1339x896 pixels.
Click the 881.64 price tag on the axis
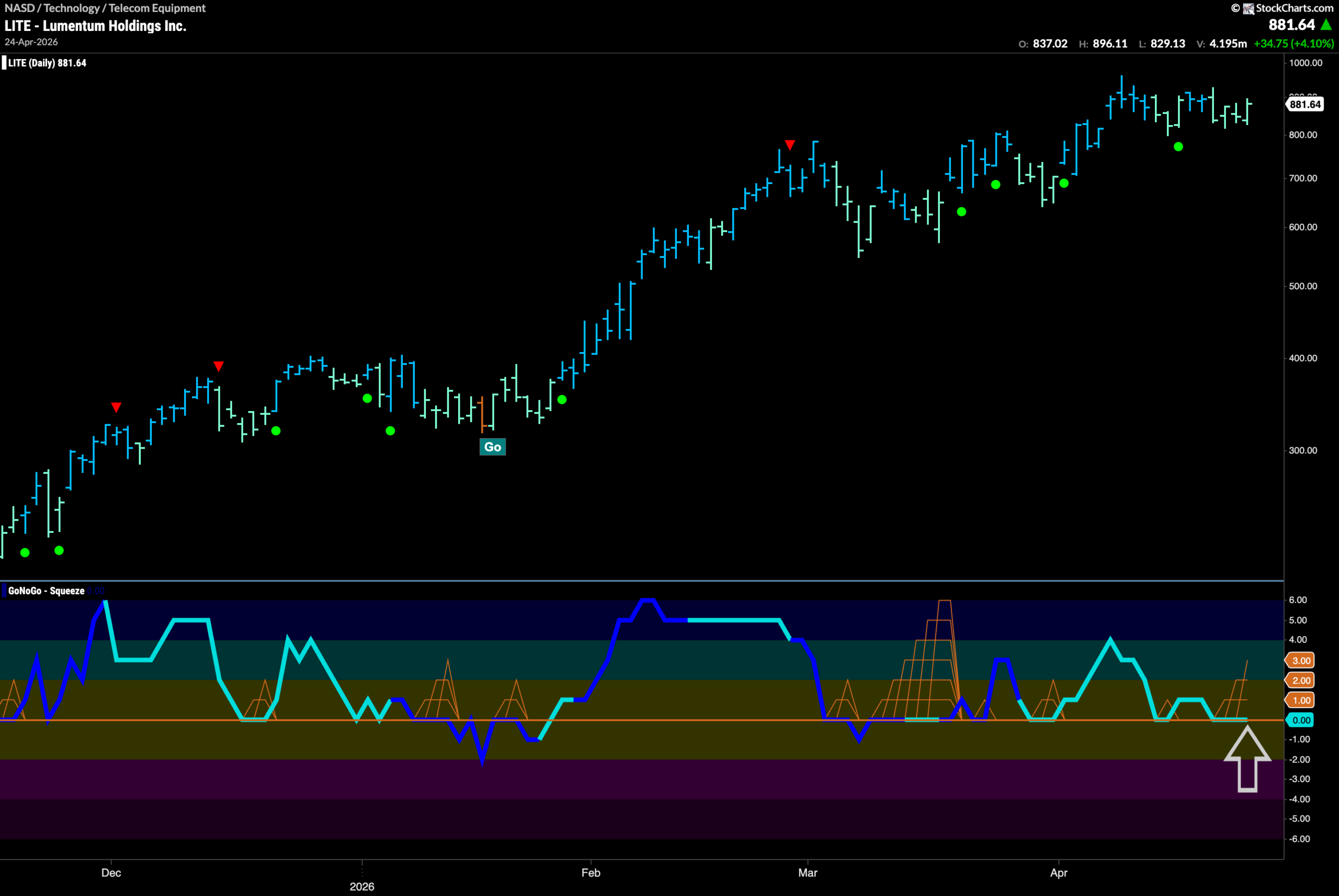pyautogui.click(x=1306, y=105)
